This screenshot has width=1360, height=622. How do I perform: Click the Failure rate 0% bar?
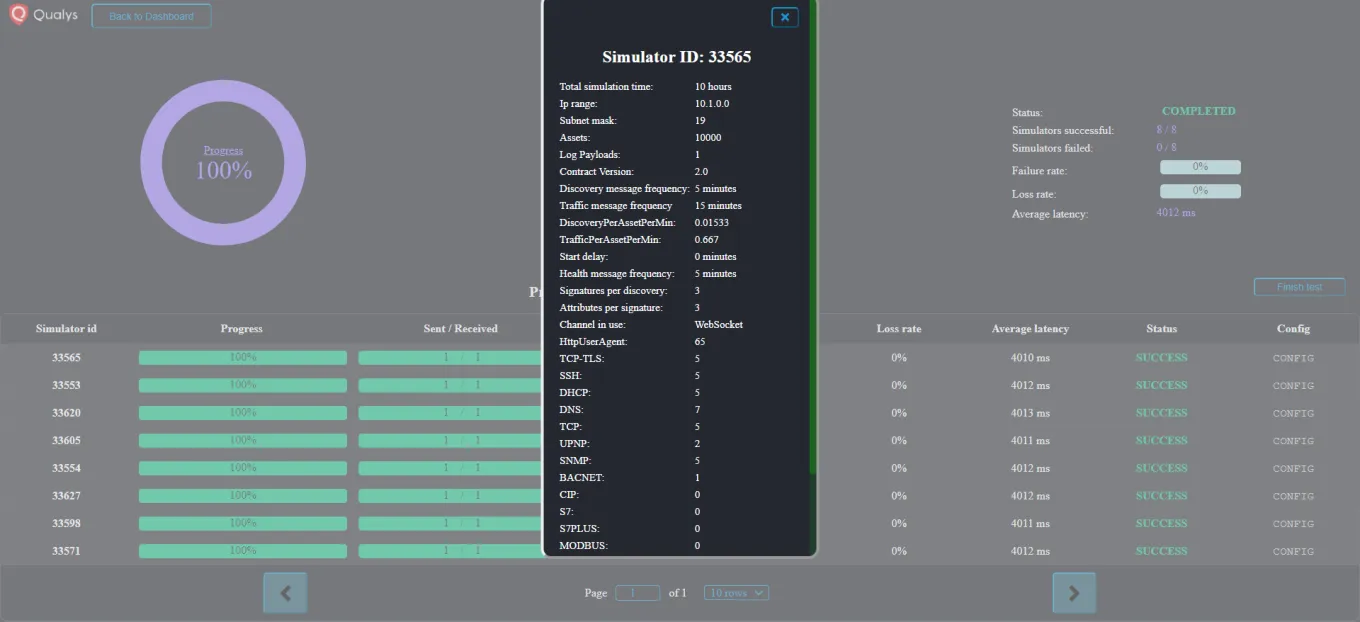1199,166
